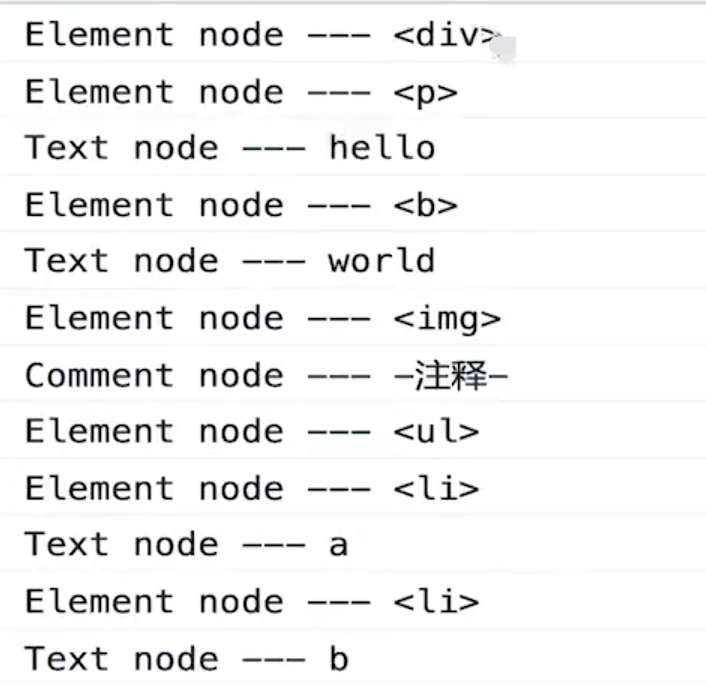Screen dimensions: 706x684
Task: Click the <ul> tag text
Action: 436,431
